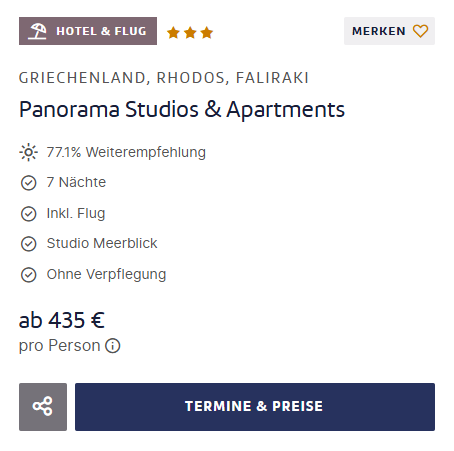Click the ab 435 € price

coord(62,320)
